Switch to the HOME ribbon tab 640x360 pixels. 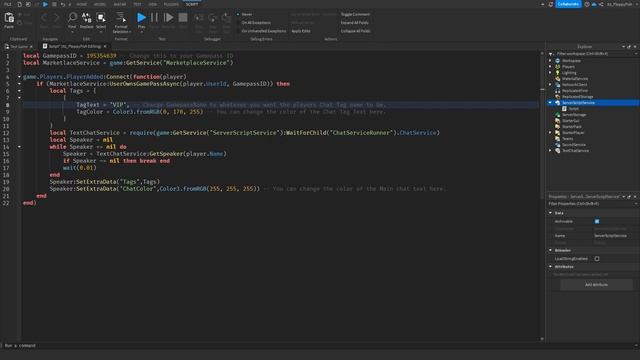click(x=82, y=4)
